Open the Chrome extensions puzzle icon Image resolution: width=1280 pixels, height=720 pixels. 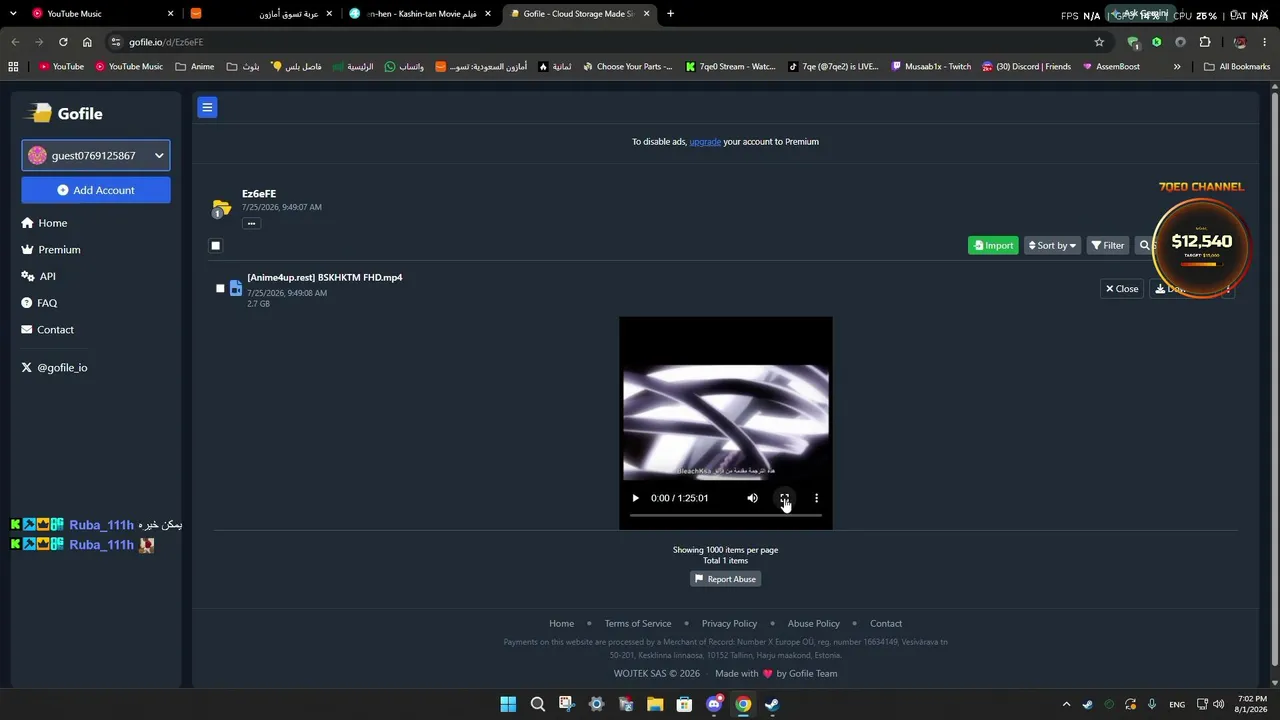(1204, 42)
